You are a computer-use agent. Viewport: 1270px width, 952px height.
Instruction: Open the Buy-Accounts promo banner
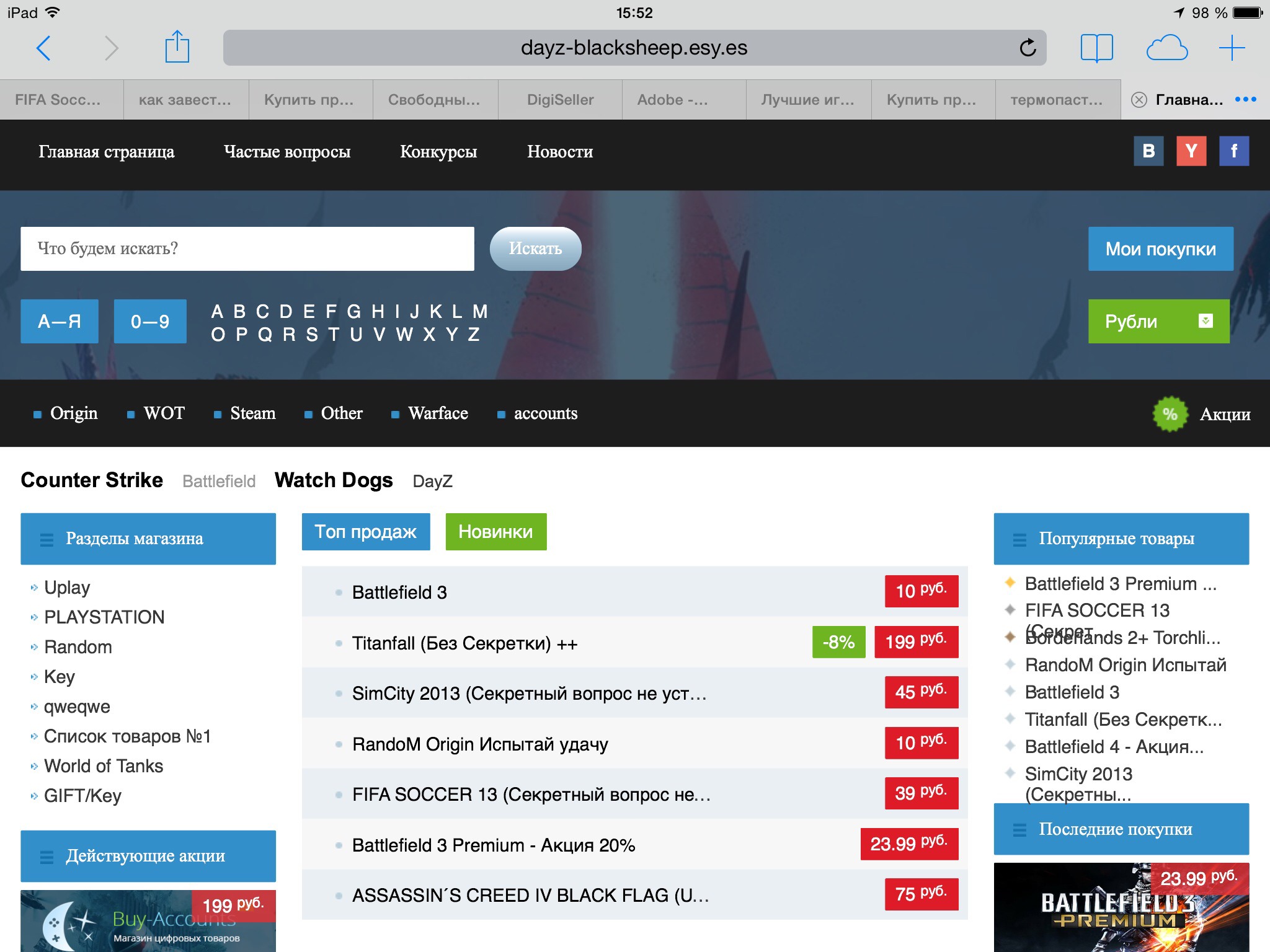point(148,921)
